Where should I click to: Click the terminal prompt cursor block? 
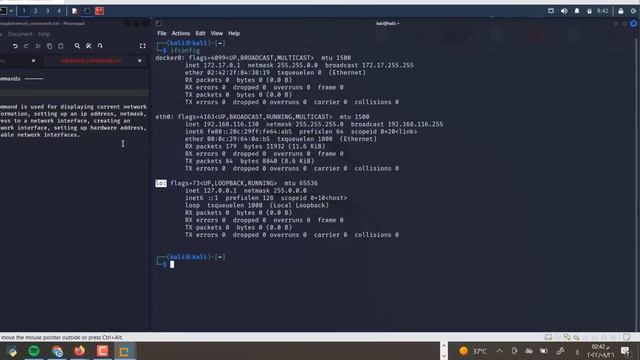172,264
